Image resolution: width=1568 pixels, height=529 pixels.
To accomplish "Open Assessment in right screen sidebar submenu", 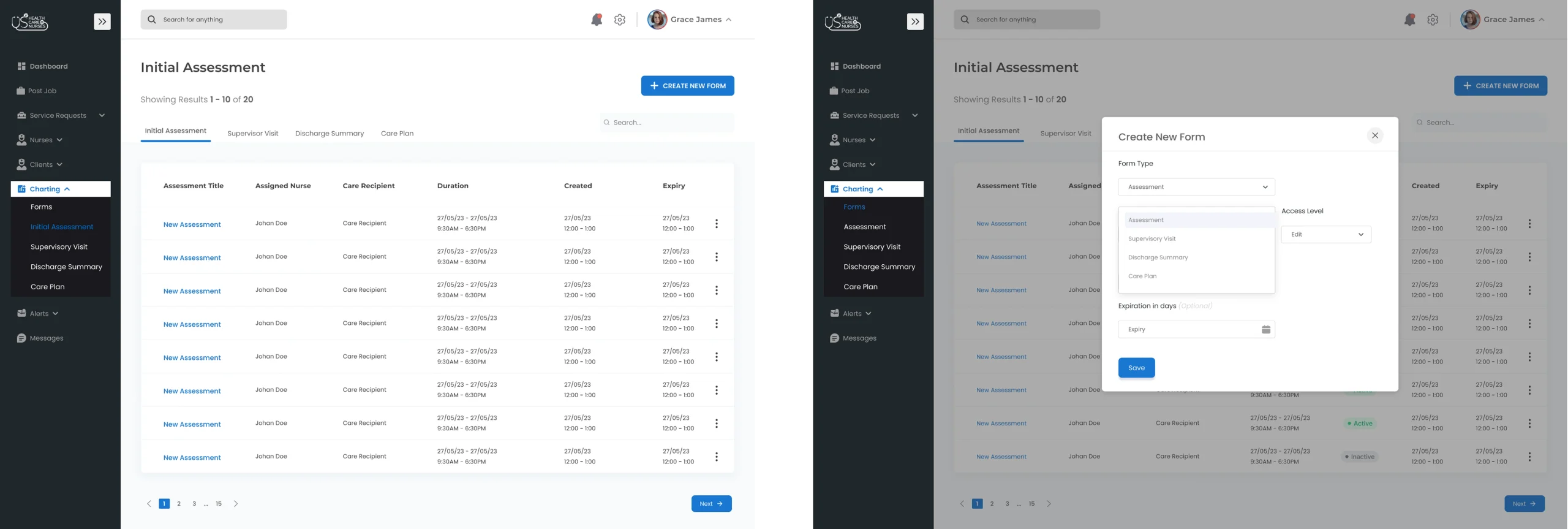I will pyautogui.click(x=864, y=227).
